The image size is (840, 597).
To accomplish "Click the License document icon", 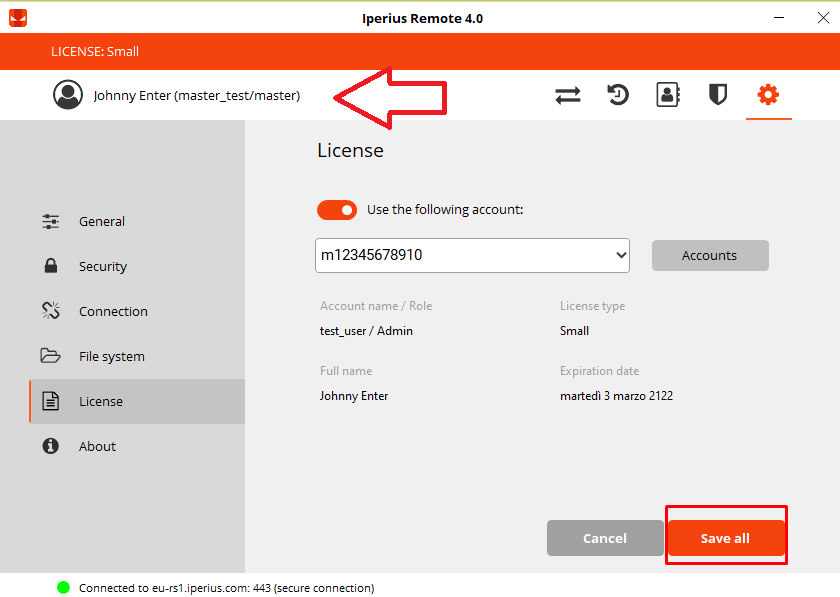I will click(51, 401).
